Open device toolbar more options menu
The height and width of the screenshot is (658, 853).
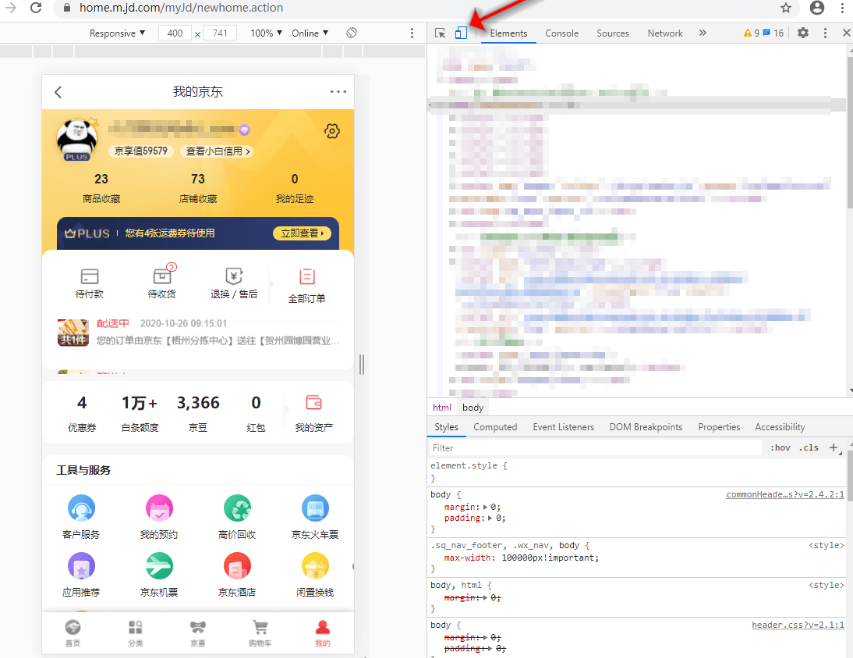click(x=412, y=33)
